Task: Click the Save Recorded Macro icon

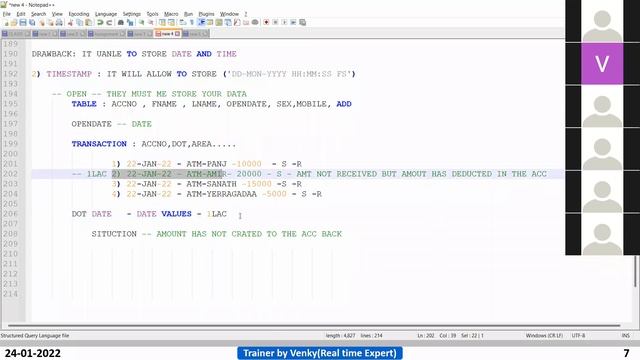Action: pos(302,22)
